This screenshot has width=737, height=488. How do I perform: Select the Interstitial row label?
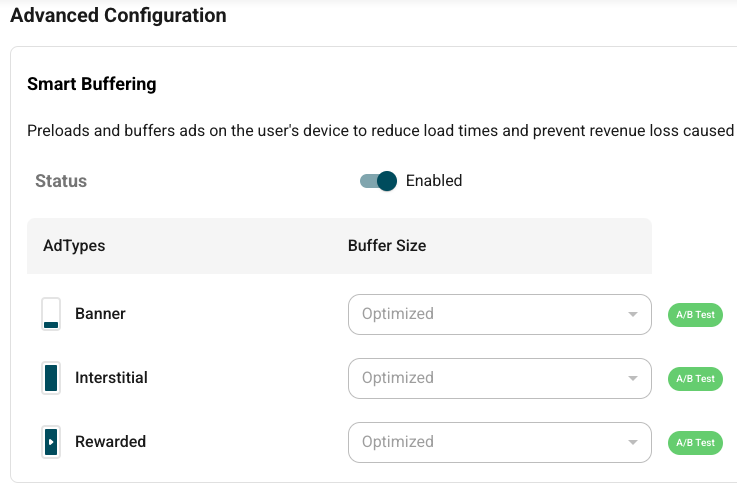111,378
